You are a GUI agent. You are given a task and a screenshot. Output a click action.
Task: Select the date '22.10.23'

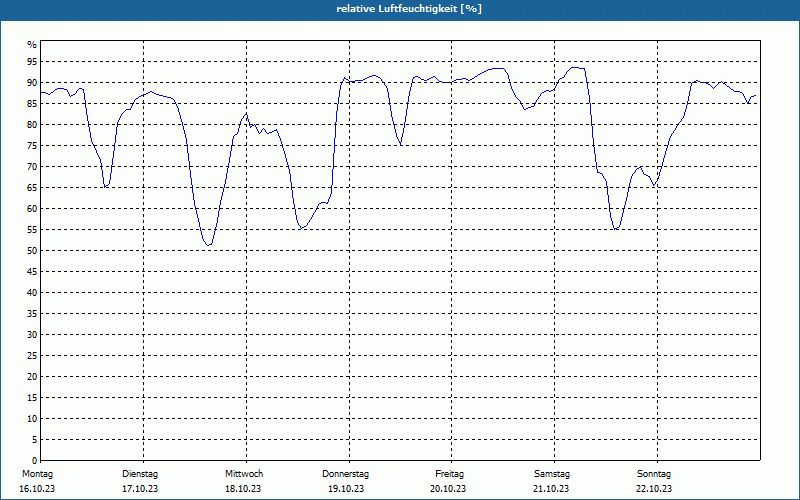point(654,489)
